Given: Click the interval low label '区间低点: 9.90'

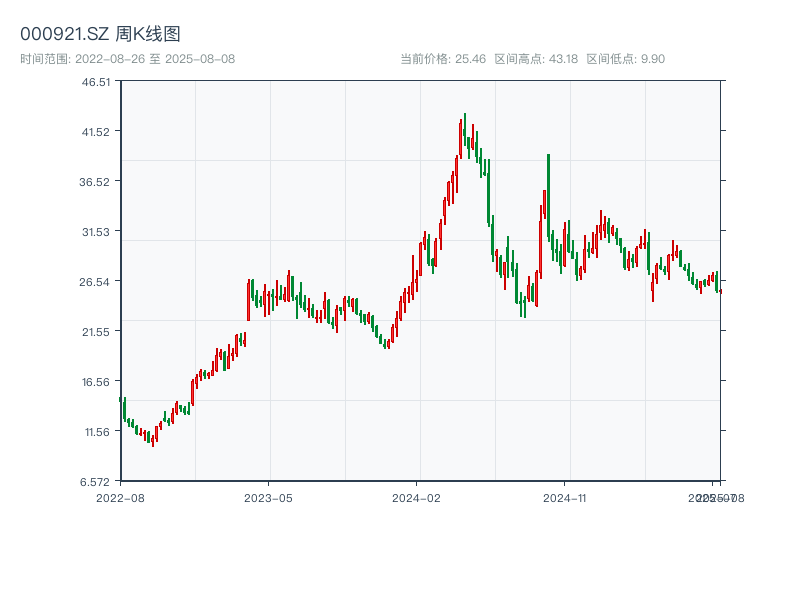Looking at the screenshot, I should pyautogui.click(x=626, y=59).
